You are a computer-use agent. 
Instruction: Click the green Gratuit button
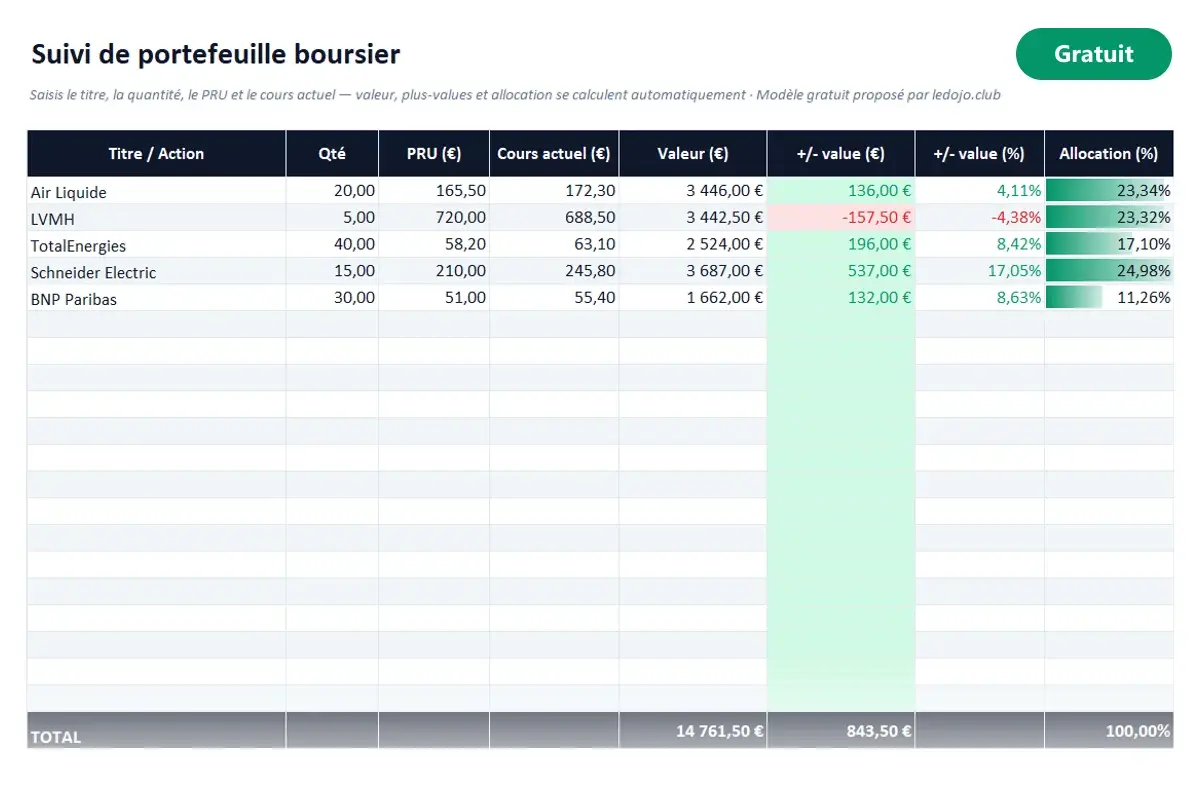click(1093, 54)
